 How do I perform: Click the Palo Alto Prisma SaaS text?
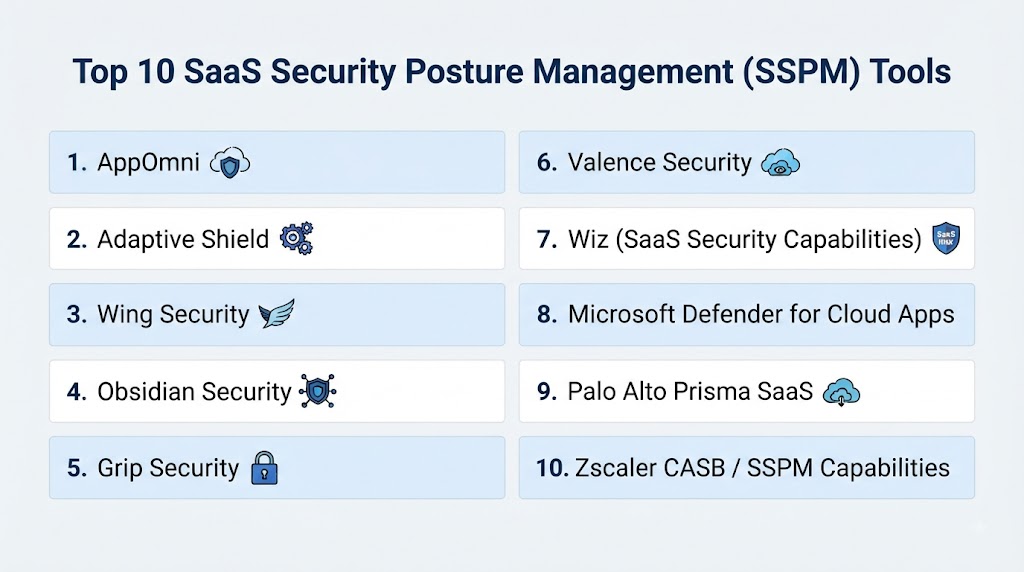(690, 391)
